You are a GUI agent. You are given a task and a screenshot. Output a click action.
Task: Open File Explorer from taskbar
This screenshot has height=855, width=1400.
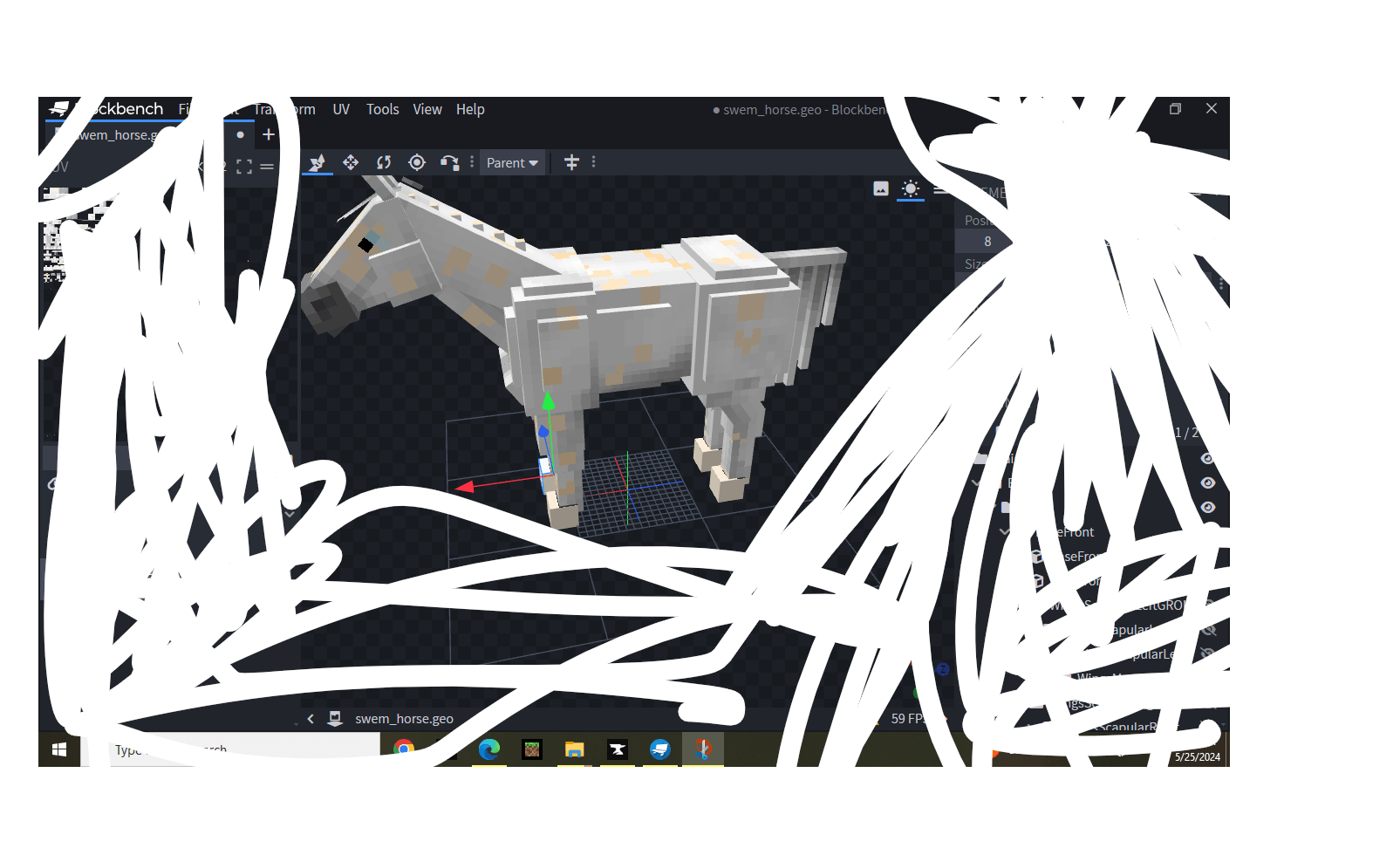pyautogui.click(x=574, y=749)
